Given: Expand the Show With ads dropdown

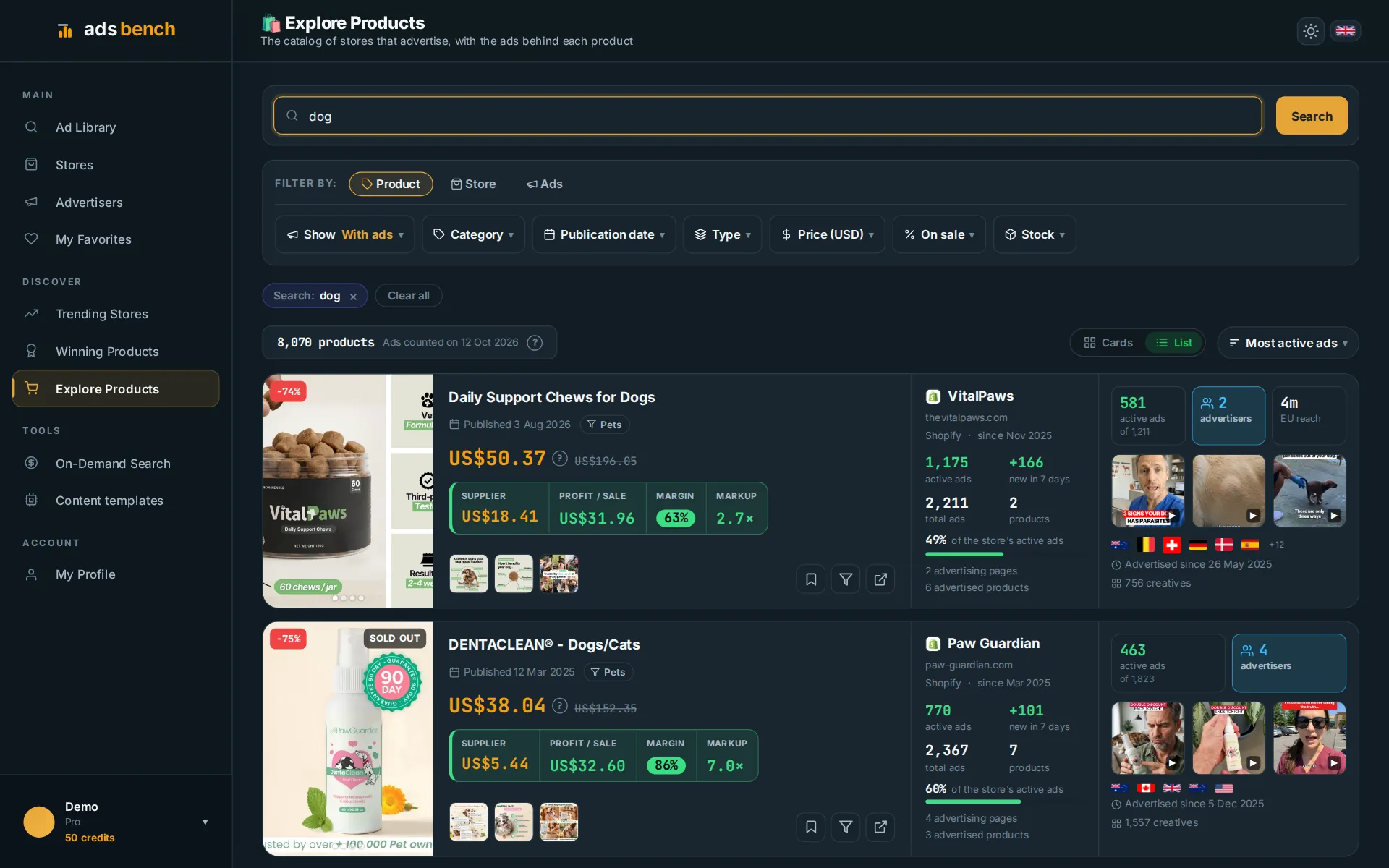Looking at the screenshot, I should 345,234.
